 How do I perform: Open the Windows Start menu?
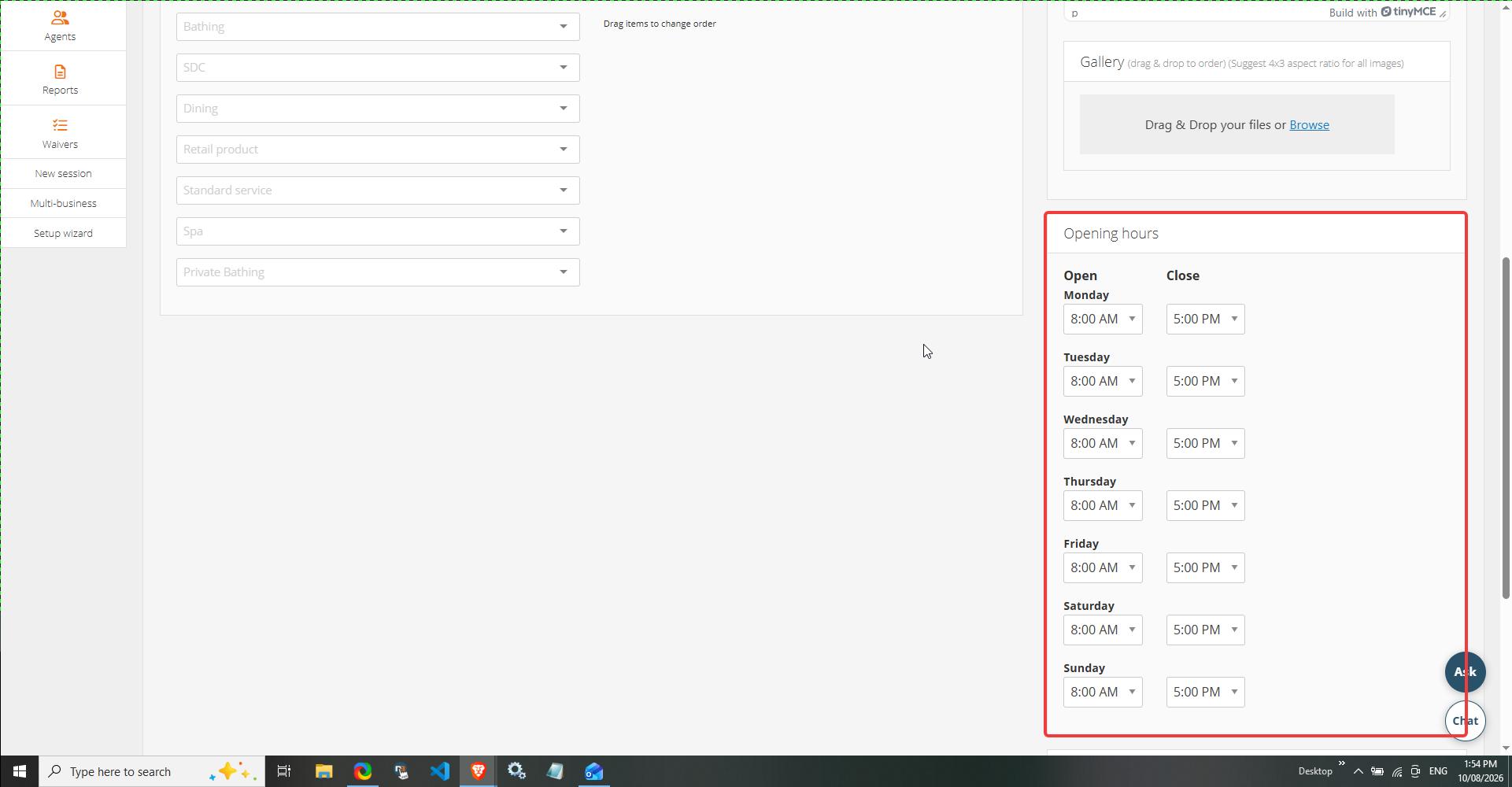[20, 771]
